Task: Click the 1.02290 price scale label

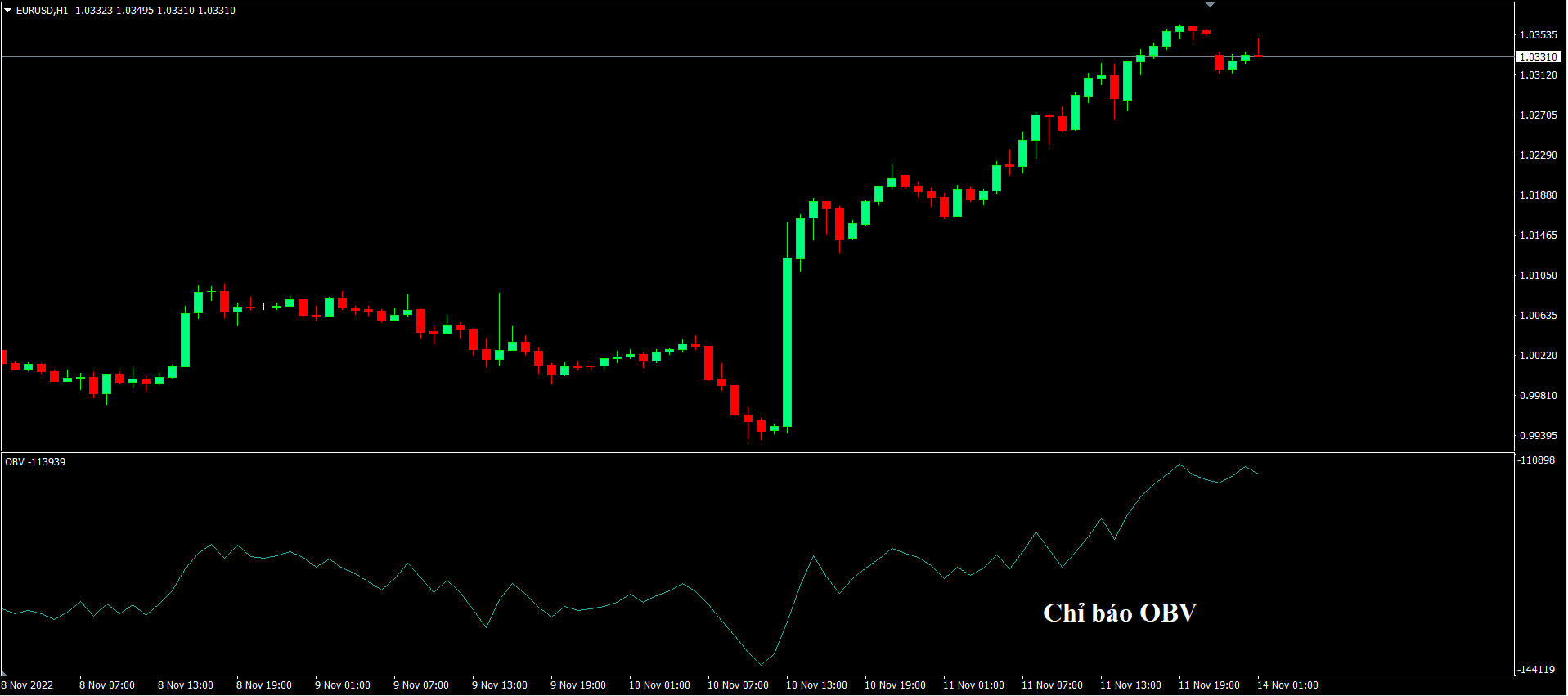Action: [x=1539, y=155]
